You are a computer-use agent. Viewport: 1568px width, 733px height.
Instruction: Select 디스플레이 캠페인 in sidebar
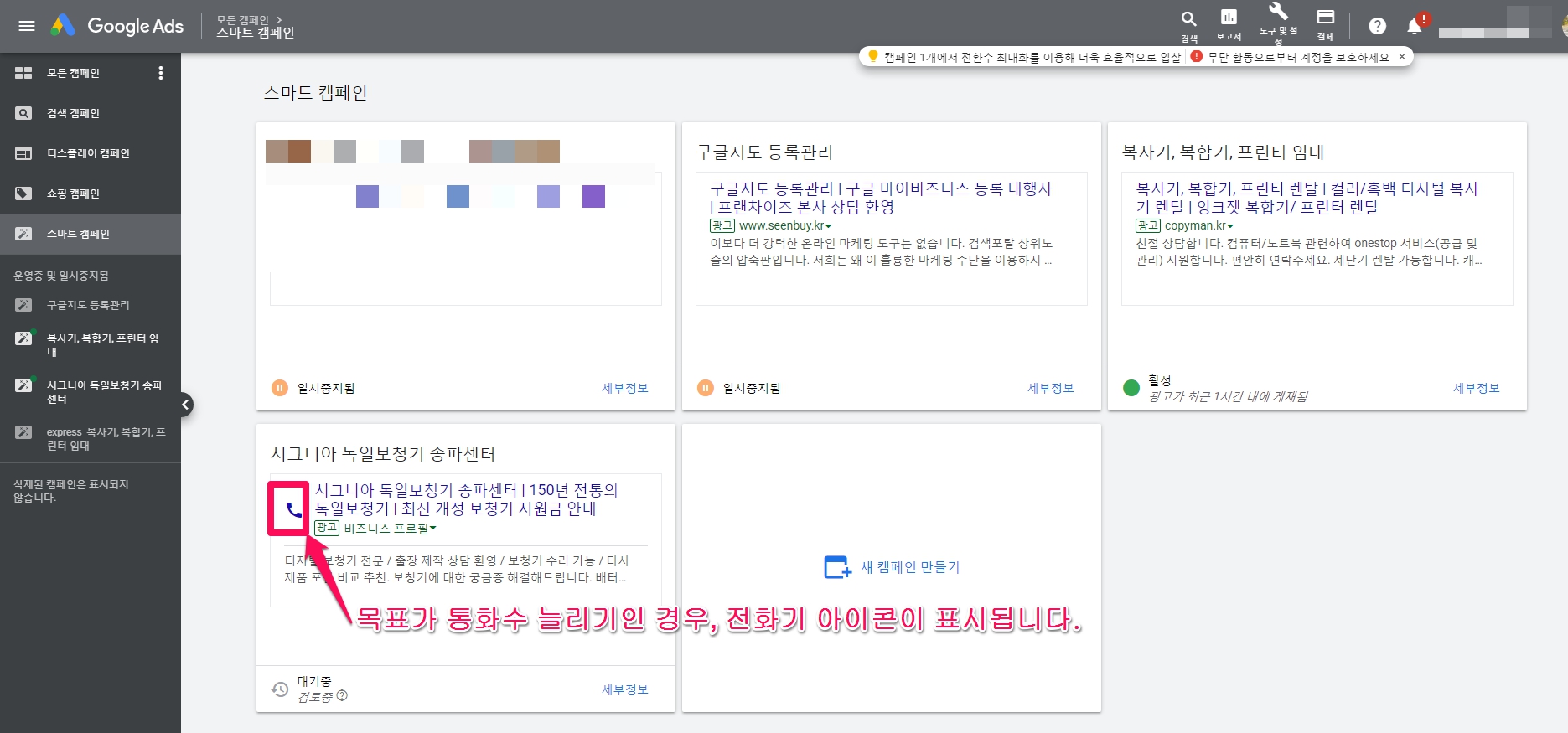coord(90,153)
